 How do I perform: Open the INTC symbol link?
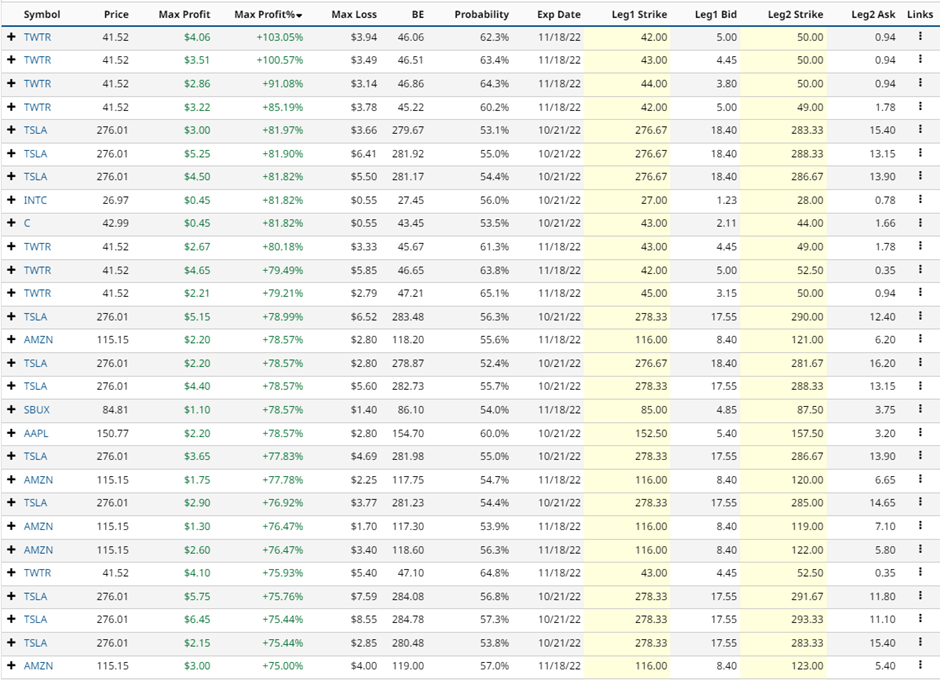[x=35, y=200]
